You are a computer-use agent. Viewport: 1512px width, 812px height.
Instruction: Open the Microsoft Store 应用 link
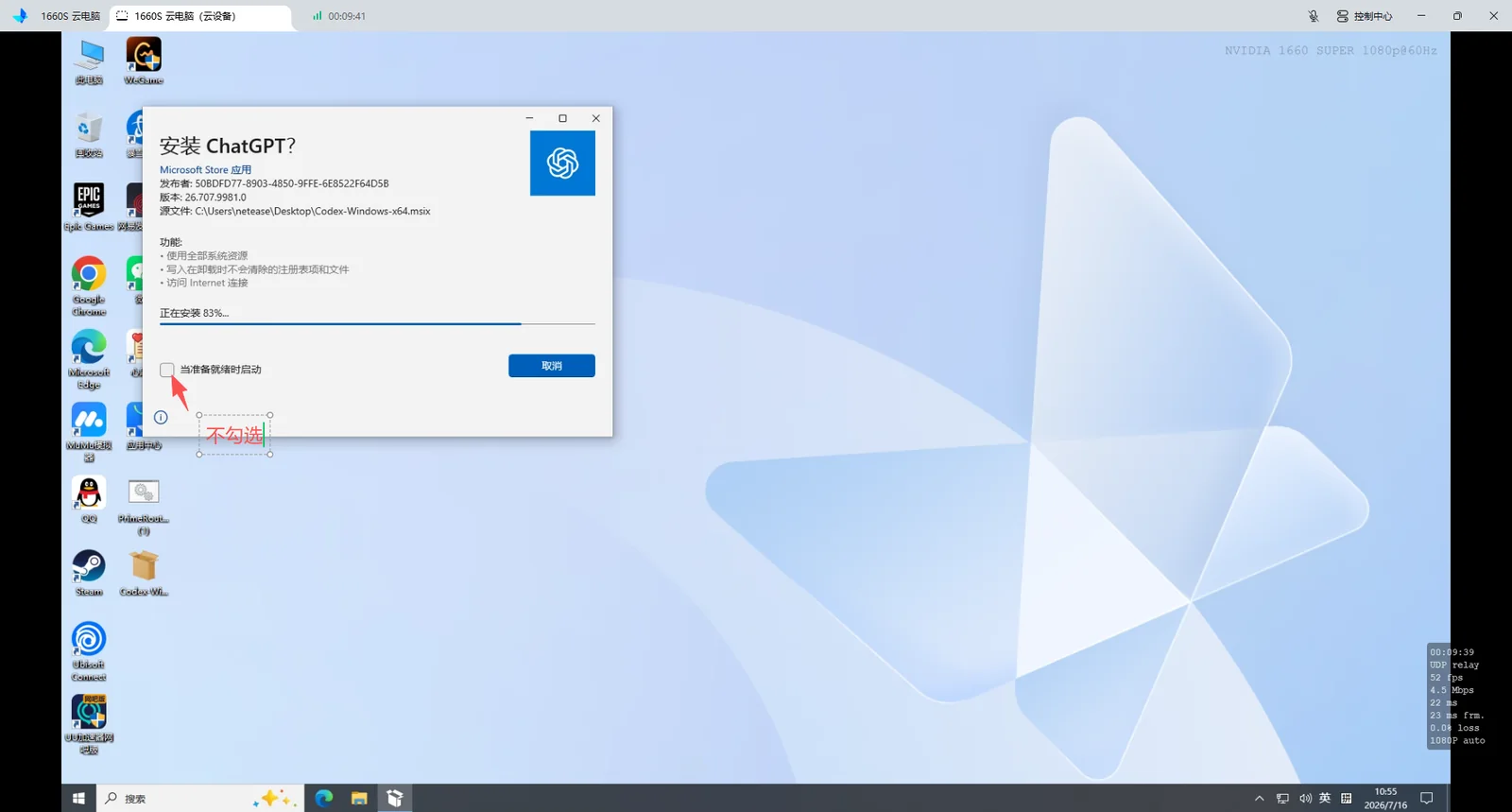pyautogui.click(x=205, y=170)
